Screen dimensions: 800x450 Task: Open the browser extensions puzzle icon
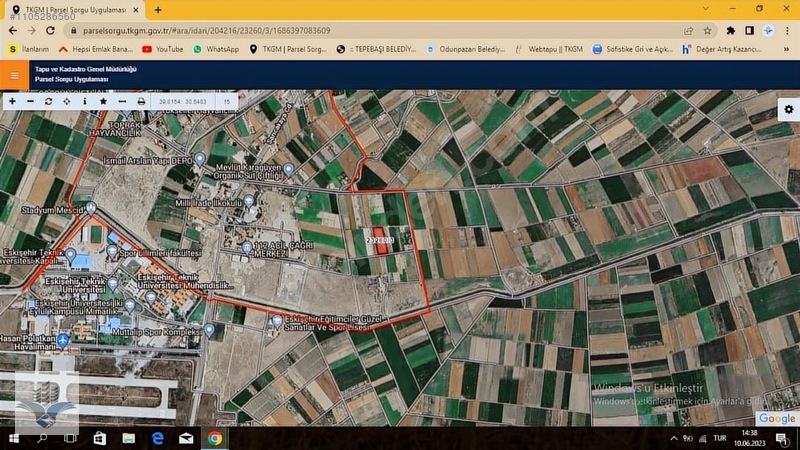[x=731, y=31]
